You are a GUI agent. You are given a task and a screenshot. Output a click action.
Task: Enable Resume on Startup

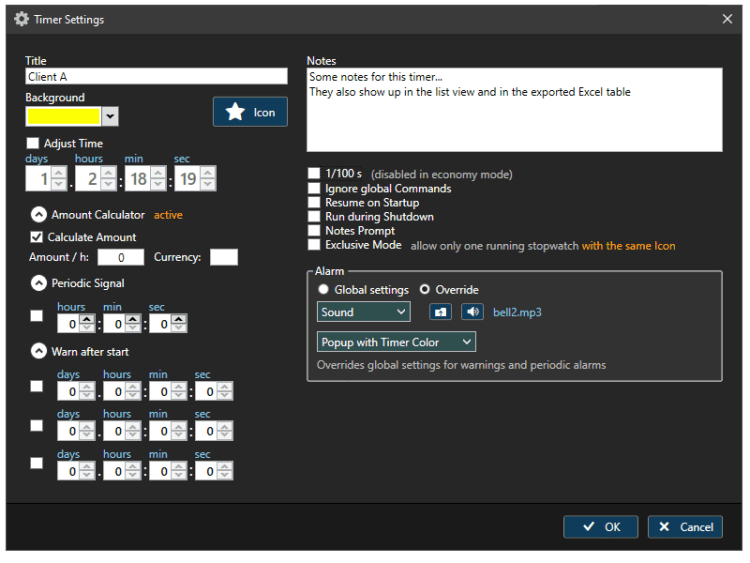(314, 202)
